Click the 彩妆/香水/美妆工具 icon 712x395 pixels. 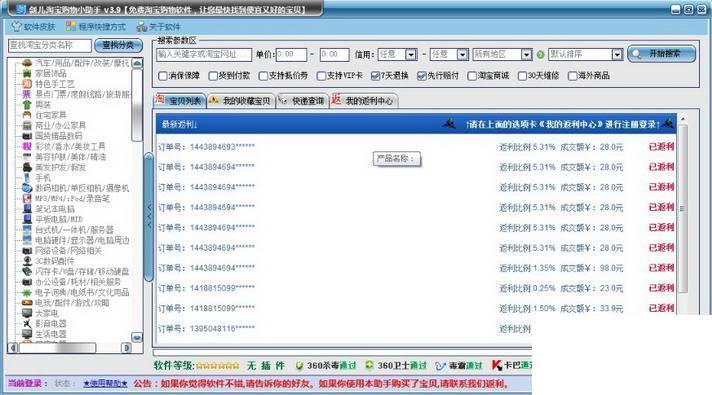pyautogui.click(x=27, y=146)
